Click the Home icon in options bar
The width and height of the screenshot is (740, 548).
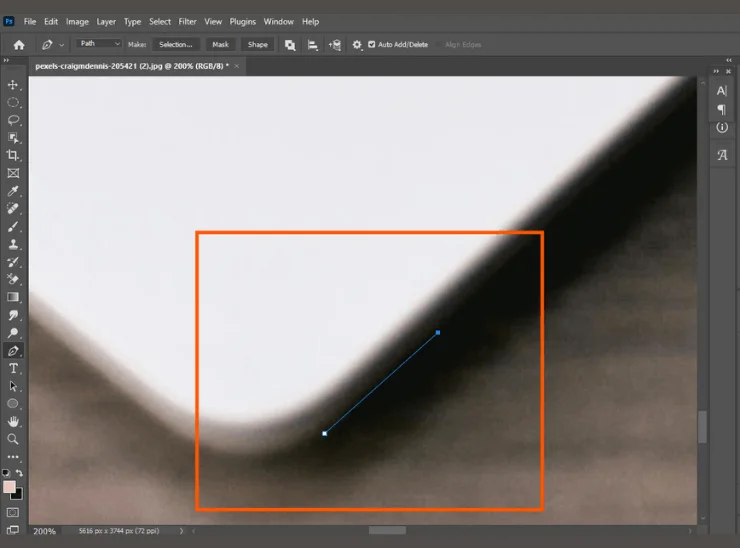pos(19,45)
